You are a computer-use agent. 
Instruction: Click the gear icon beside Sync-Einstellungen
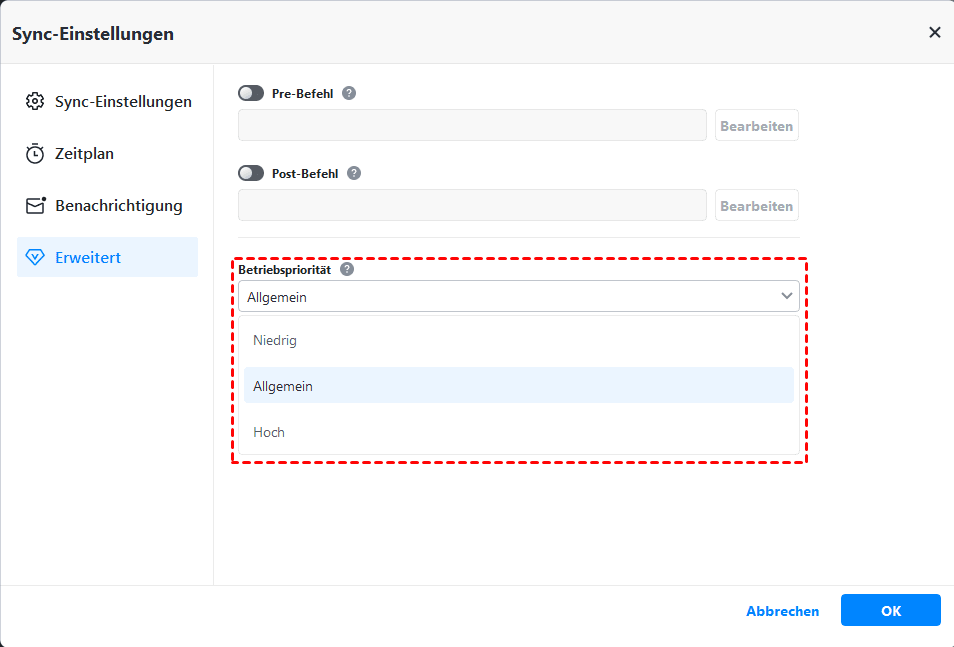36,102
